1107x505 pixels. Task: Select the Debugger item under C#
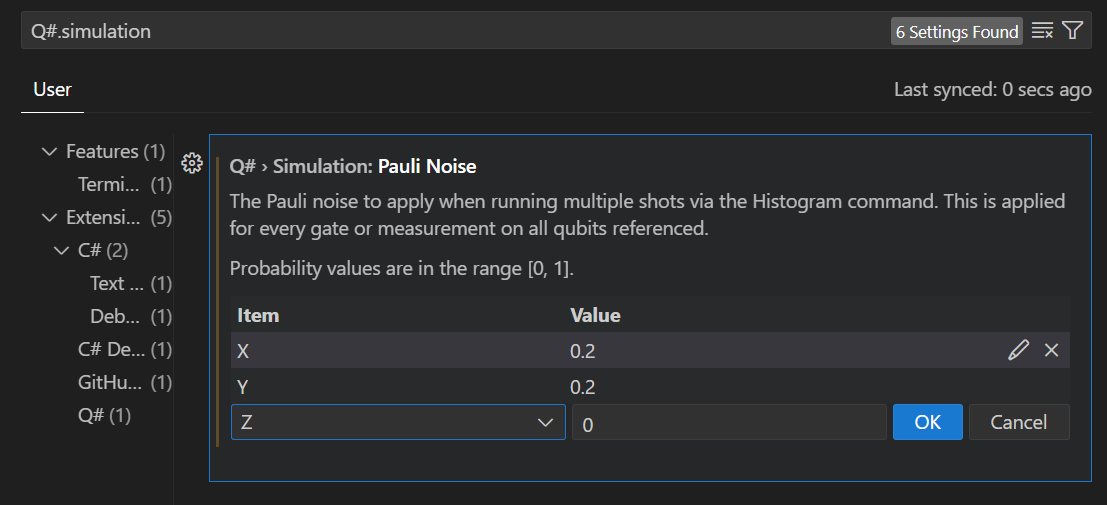coord(115,317)
